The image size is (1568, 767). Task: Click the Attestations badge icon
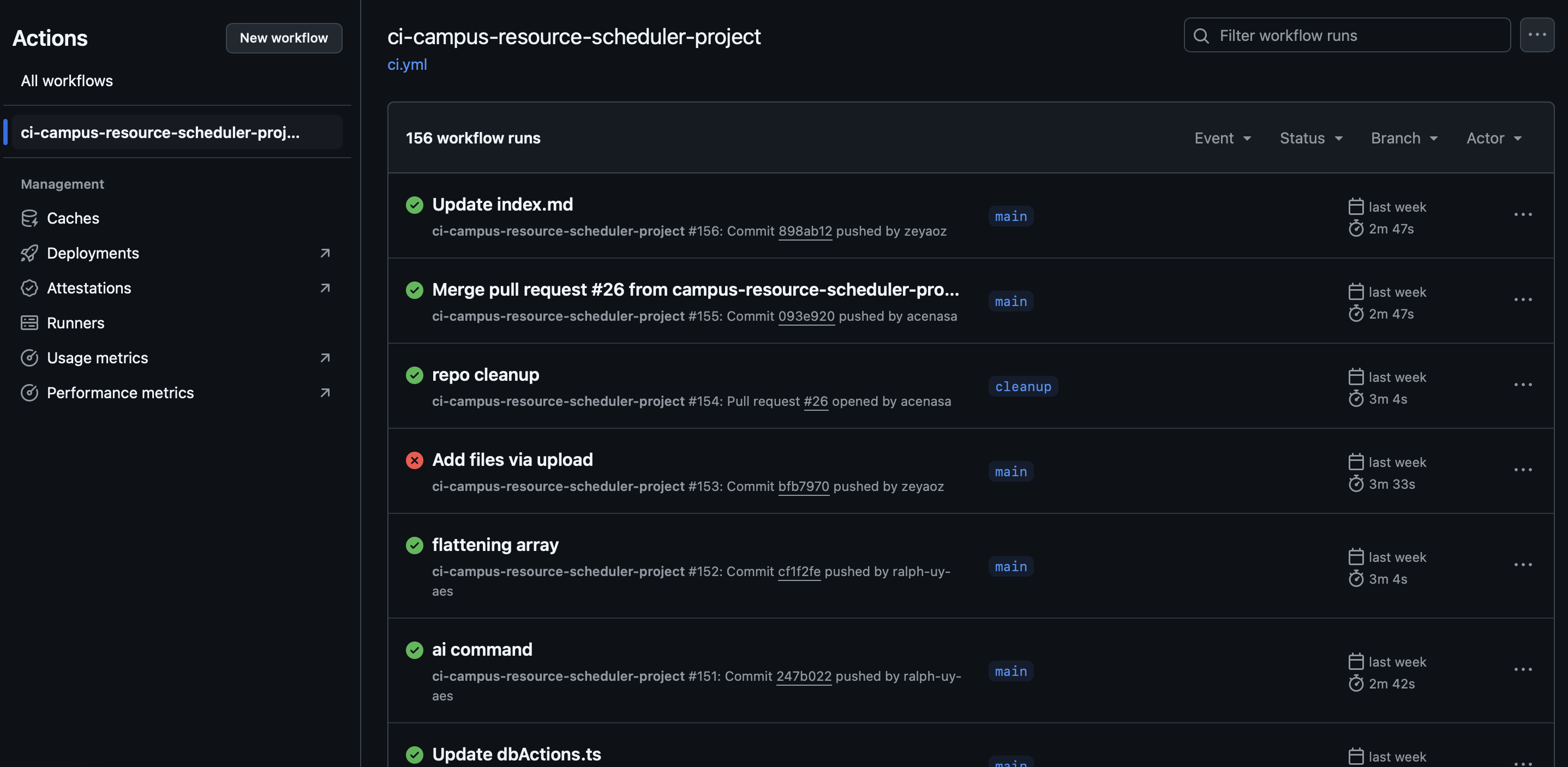click(29, 288)
